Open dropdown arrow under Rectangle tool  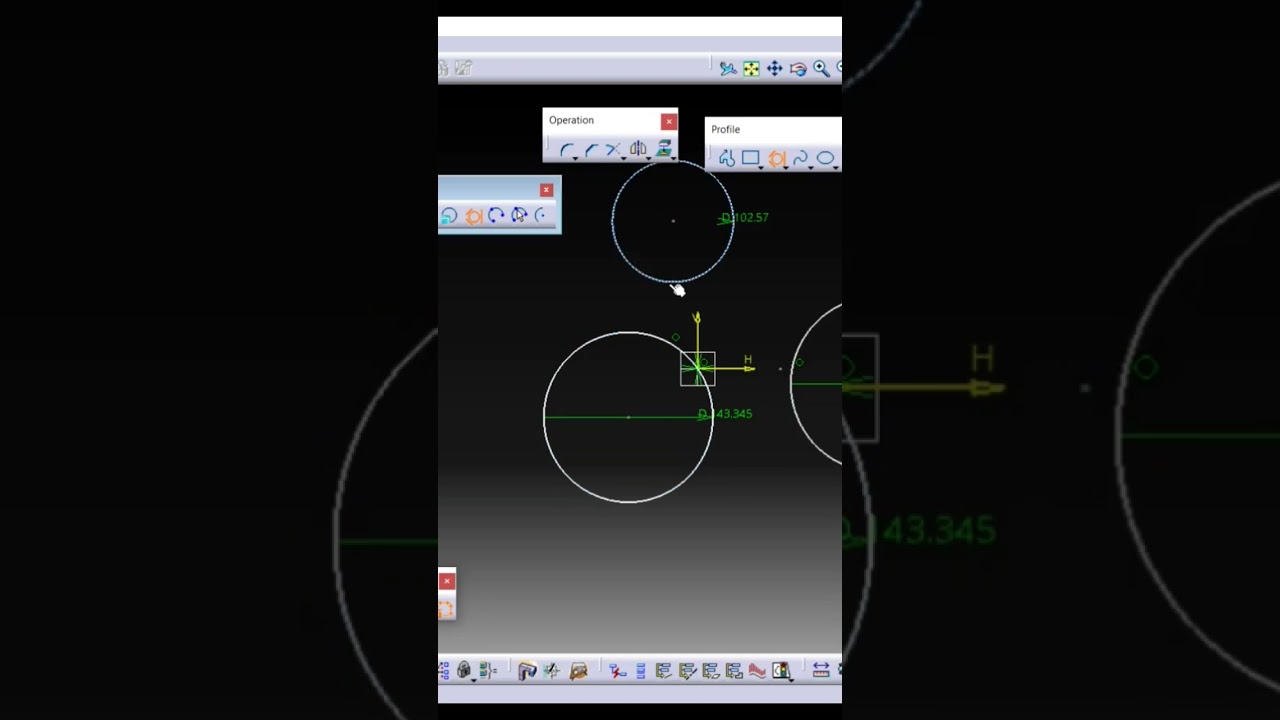tap(760, 168)
